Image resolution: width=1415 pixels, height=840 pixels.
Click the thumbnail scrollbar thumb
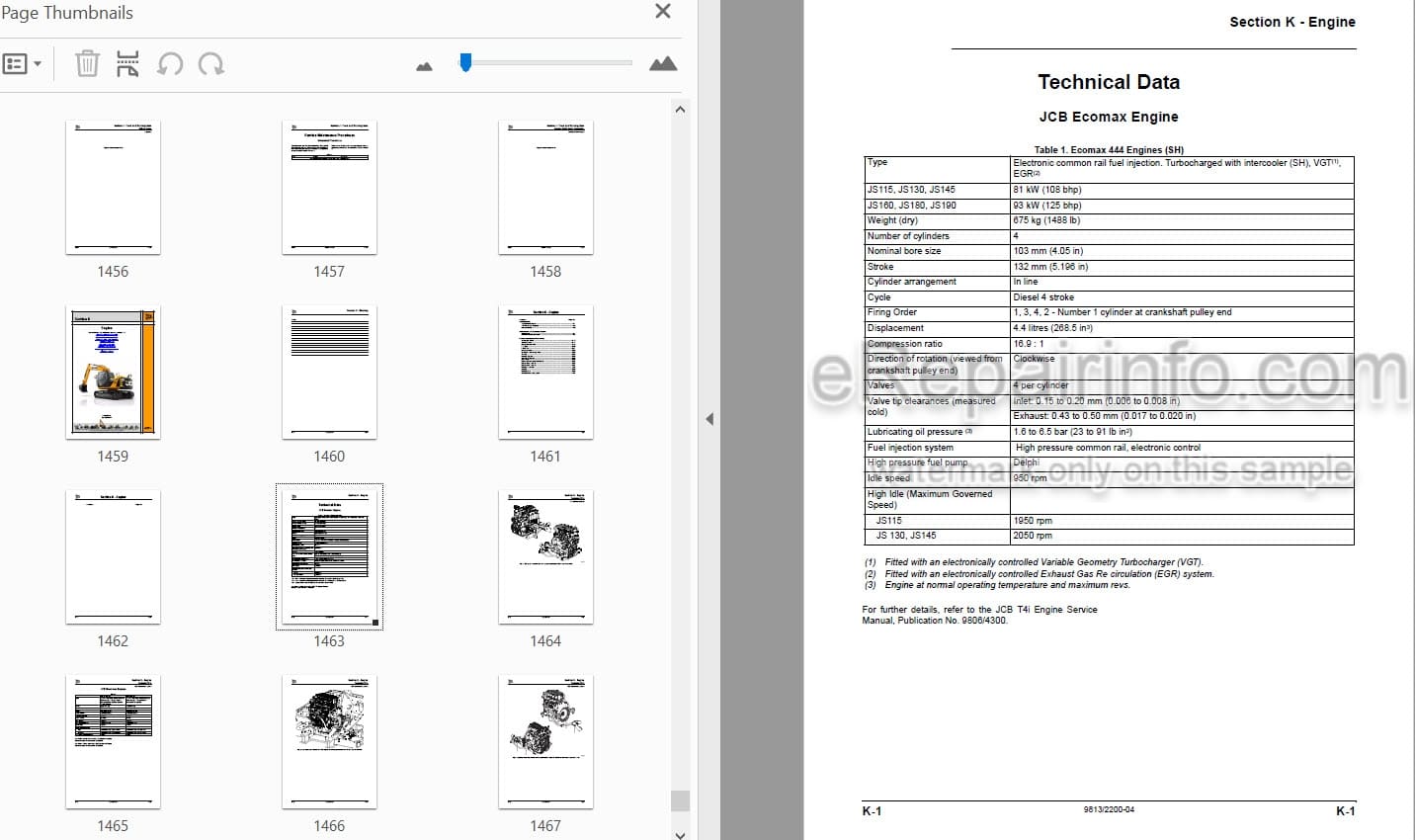680,800
